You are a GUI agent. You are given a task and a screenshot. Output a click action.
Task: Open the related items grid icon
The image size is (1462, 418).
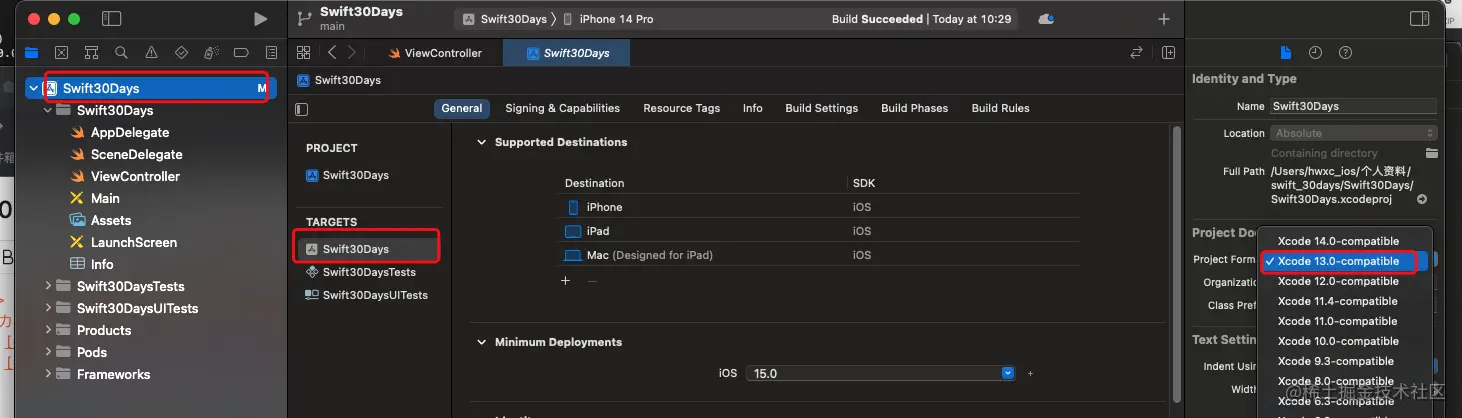click(x=304, y=53)
